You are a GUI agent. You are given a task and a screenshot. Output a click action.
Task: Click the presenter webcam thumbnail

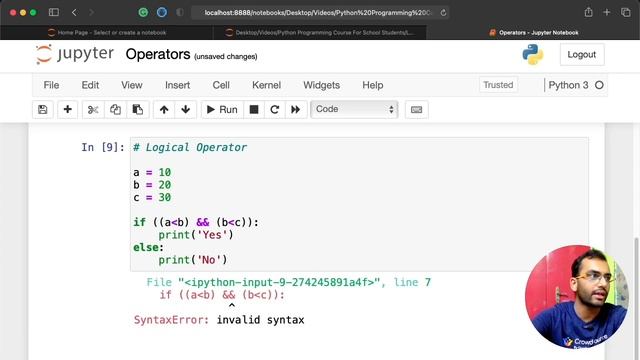click(x=576, y=297)
